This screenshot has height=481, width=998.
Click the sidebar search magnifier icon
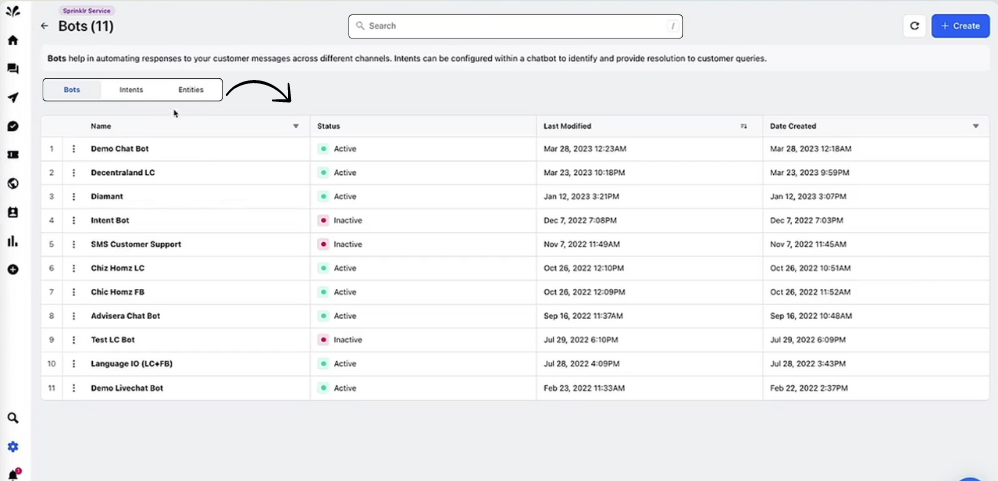click(13, 418)
